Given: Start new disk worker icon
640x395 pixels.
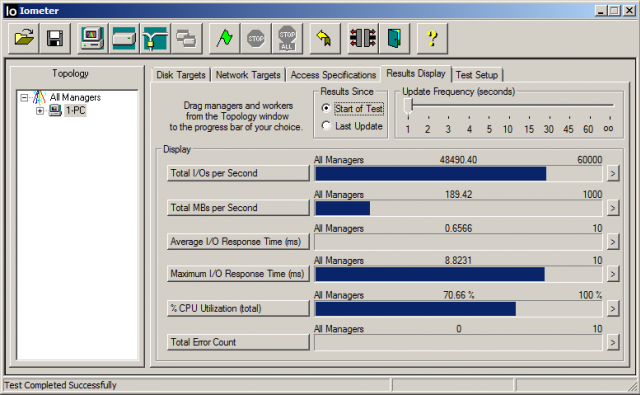Looking at the screenshot, I should click(x=124, y=38).
